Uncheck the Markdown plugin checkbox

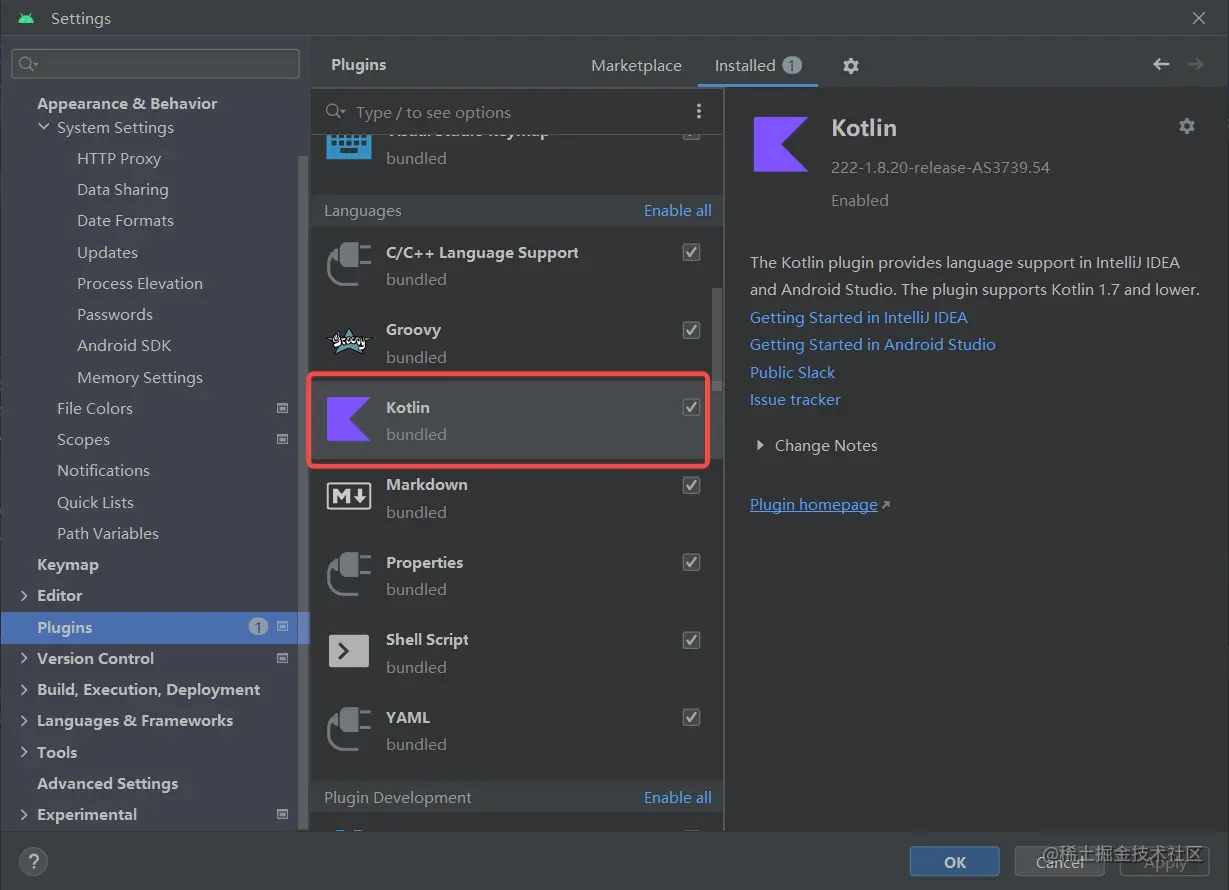tap(691, 485)
